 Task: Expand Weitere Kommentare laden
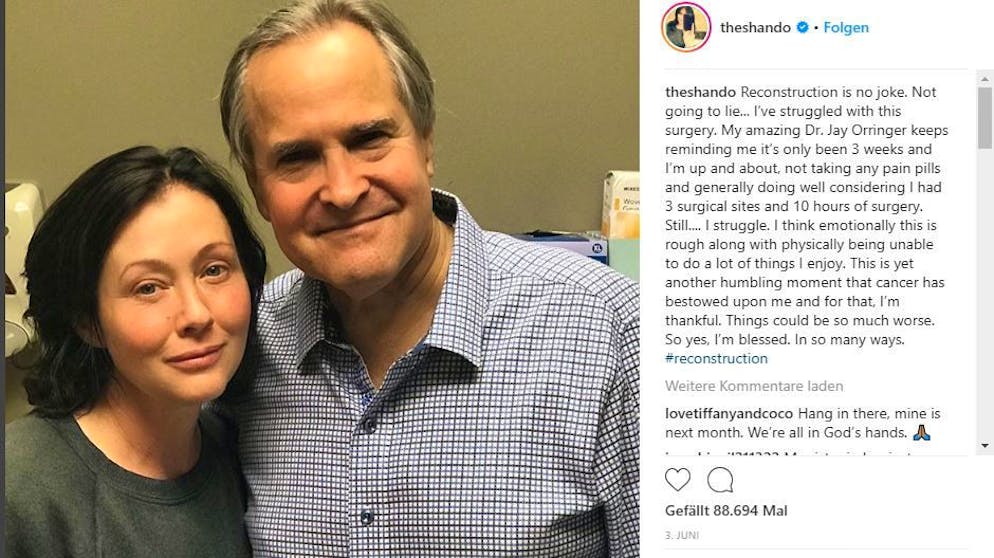point(754,386)
